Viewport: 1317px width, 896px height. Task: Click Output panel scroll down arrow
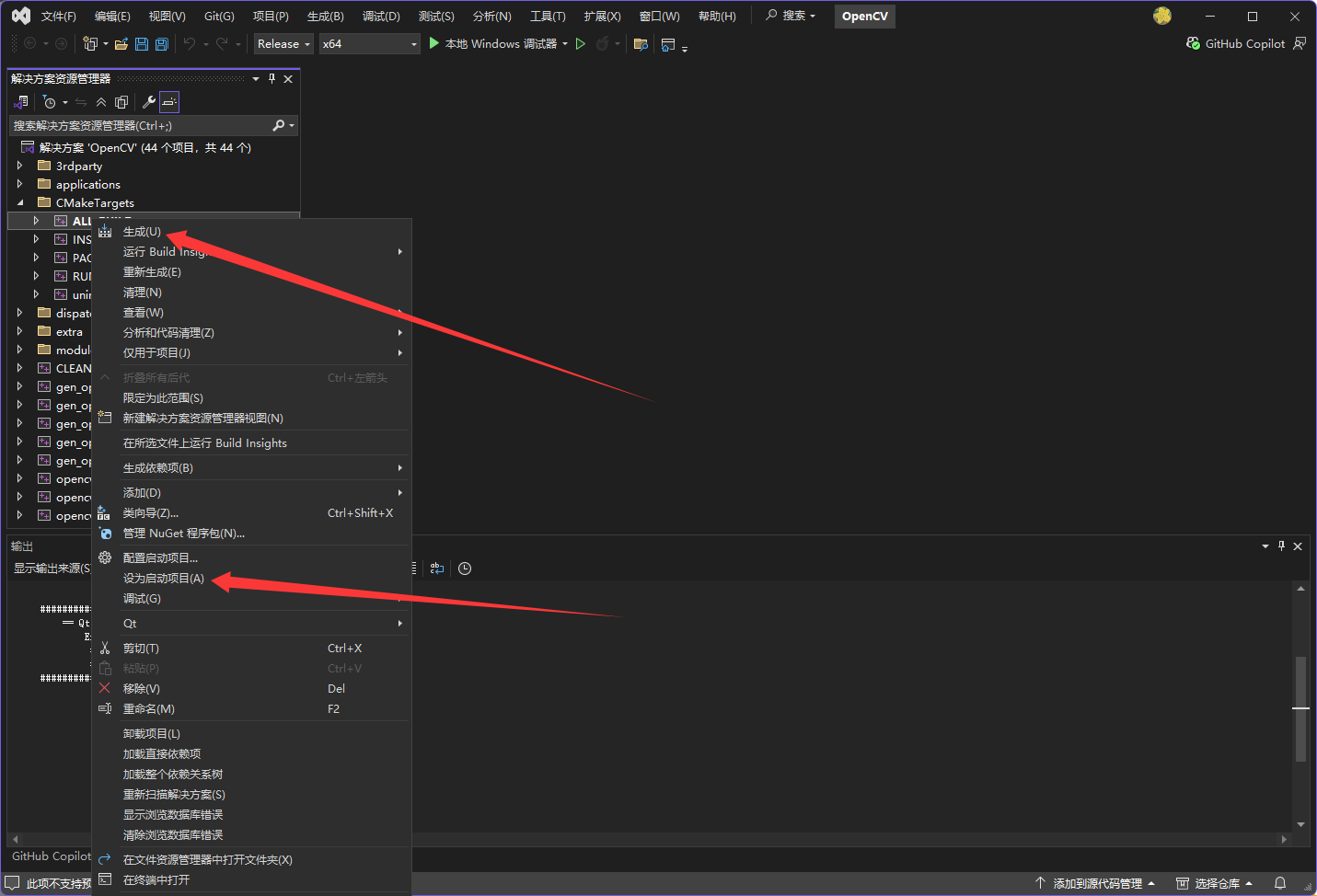[1300, 824]
